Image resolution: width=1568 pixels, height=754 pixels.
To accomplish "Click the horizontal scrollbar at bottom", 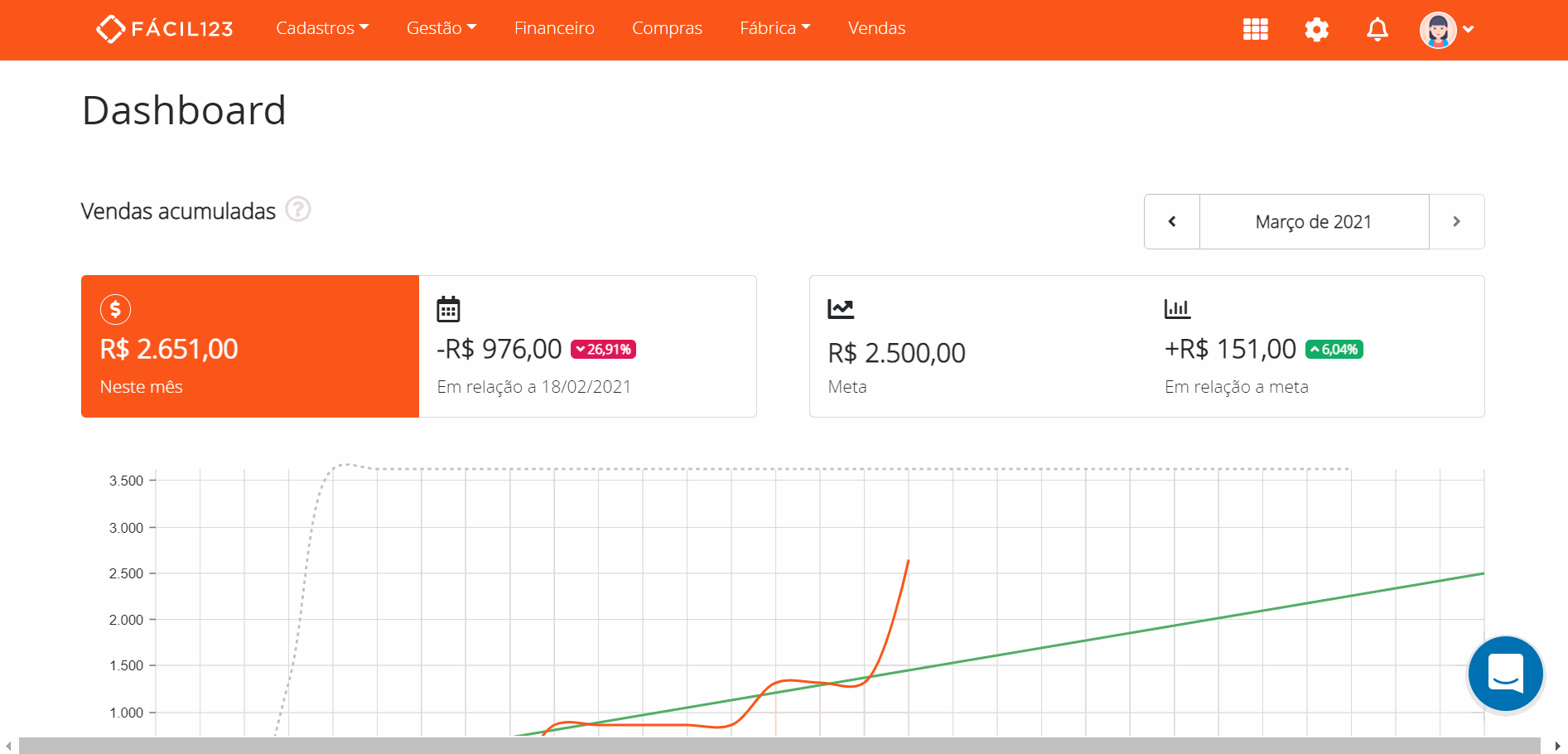I will click(x=779, y=746).
